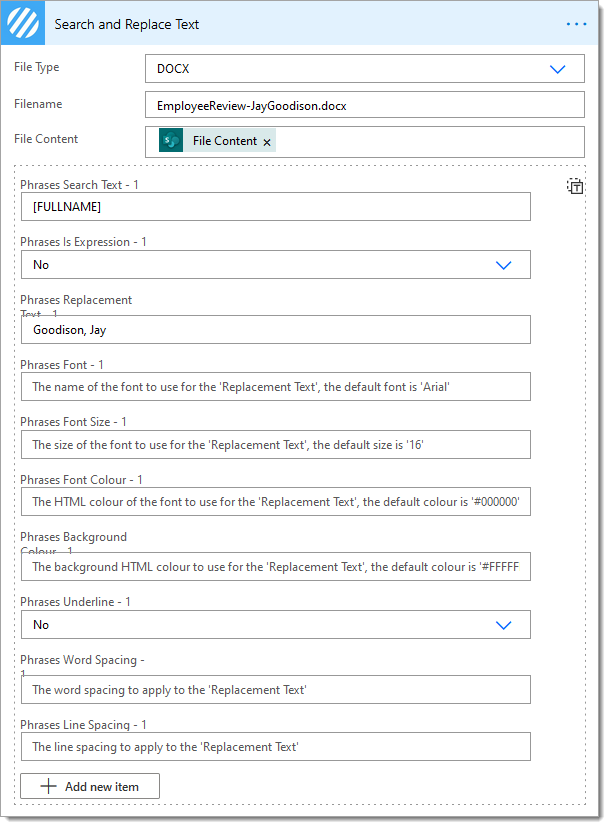Click the Phrases Font Size field

[x=275, y=445]
